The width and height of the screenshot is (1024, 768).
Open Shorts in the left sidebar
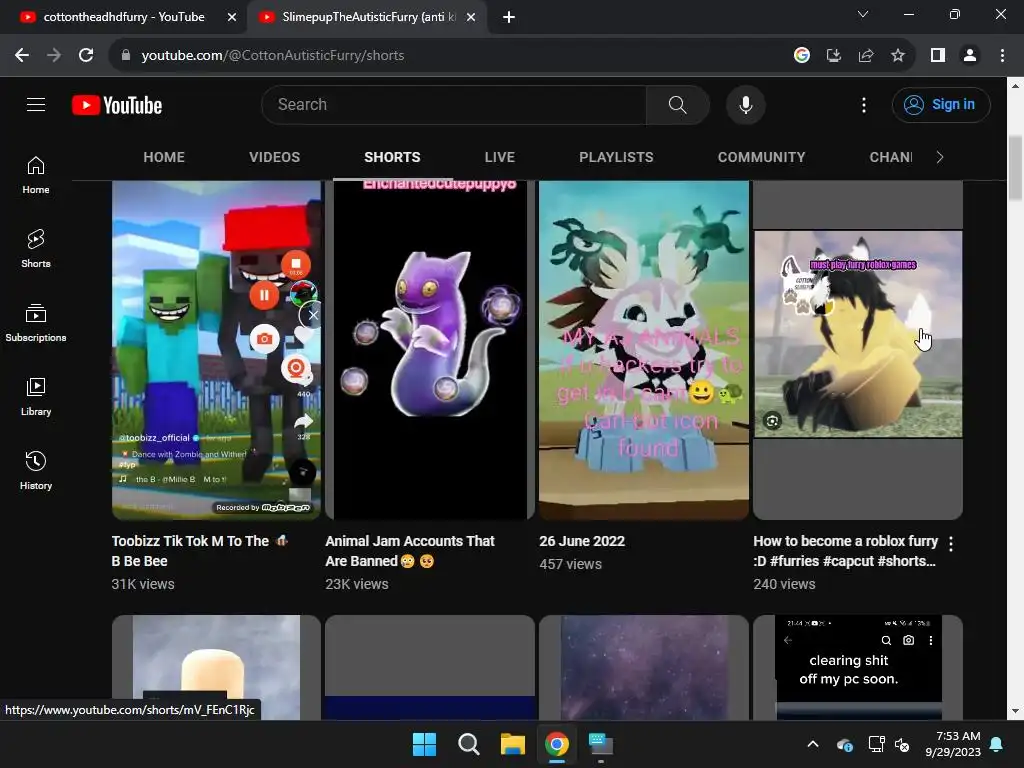(x=36, y=249)
